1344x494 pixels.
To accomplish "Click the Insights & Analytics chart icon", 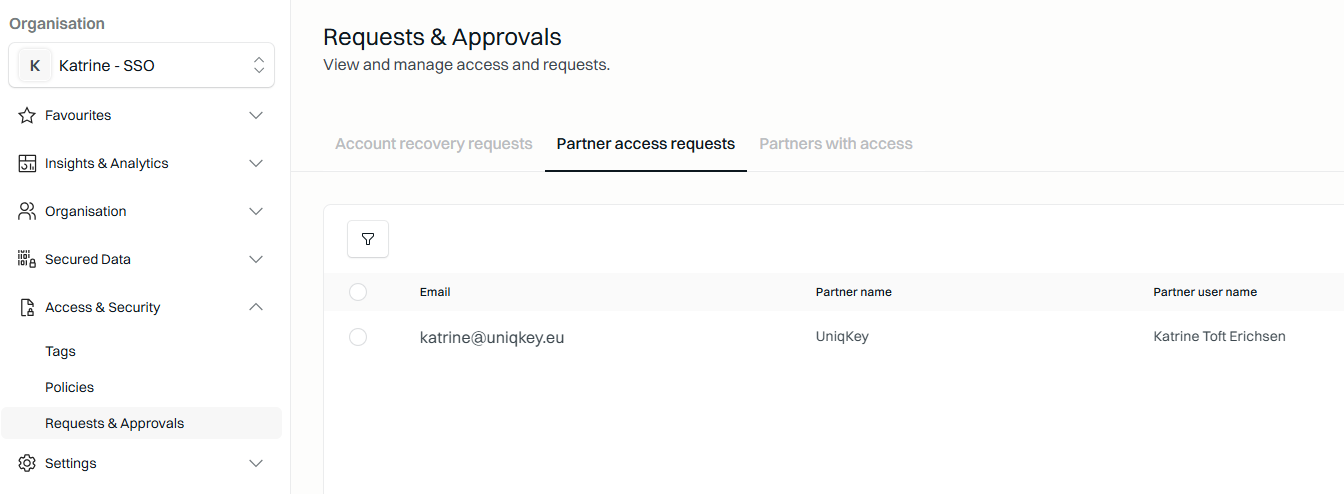I will coord(27,163).
